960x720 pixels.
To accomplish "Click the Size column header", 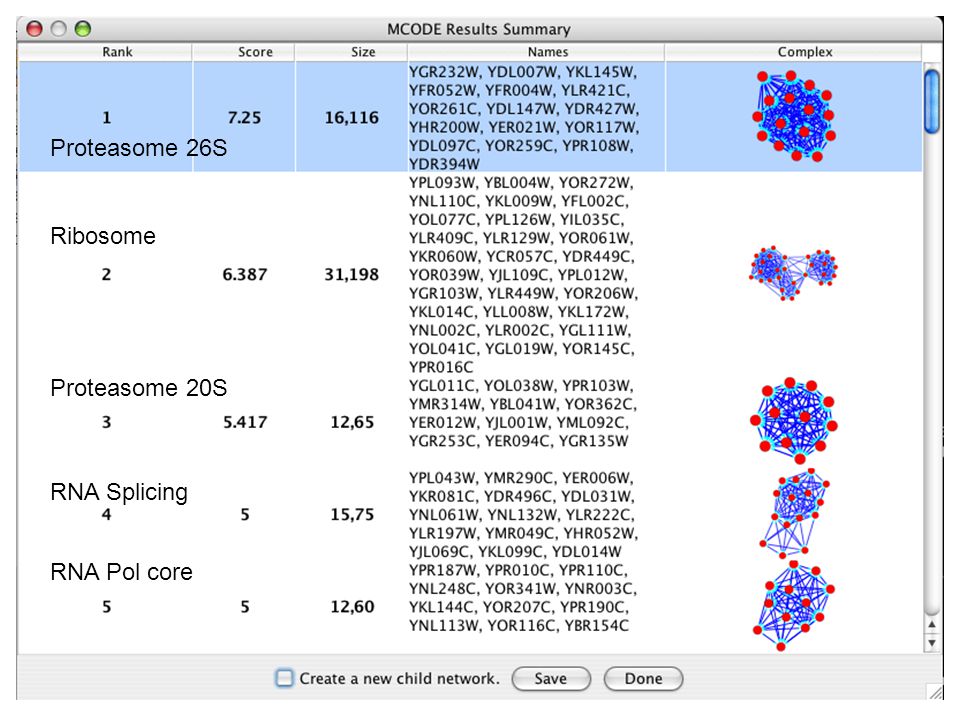I will coord(351,52).
